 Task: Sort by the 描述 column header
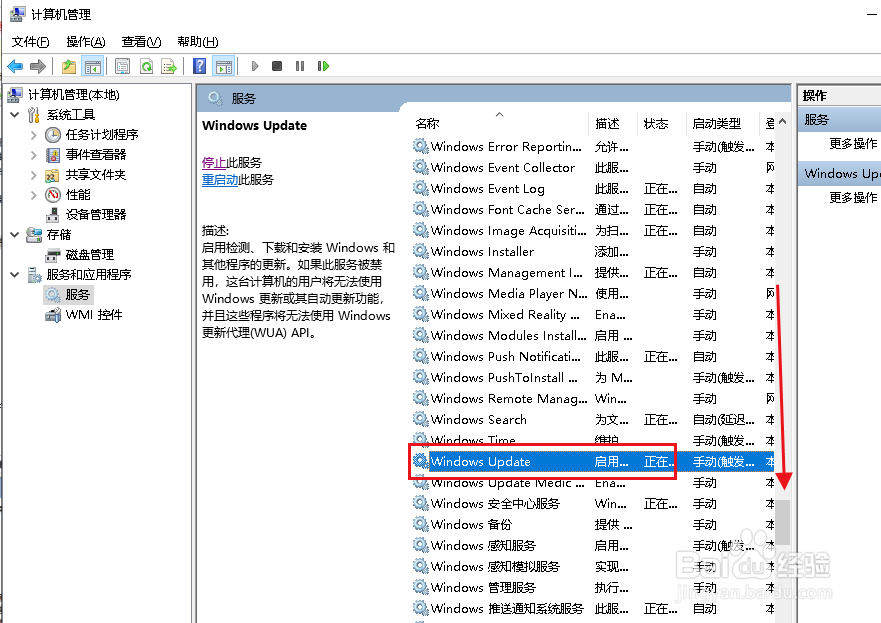(607, 124)
